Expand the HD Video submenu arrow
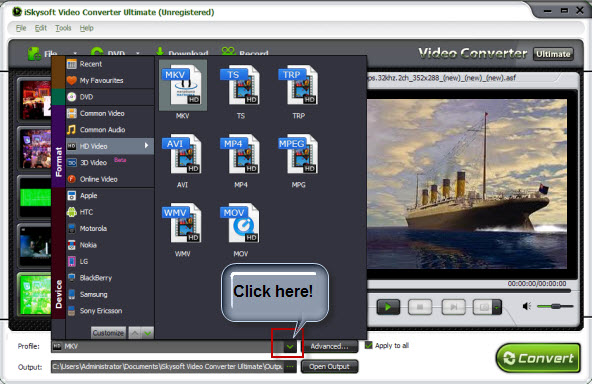The image size is (592, 384). (146, 145)
